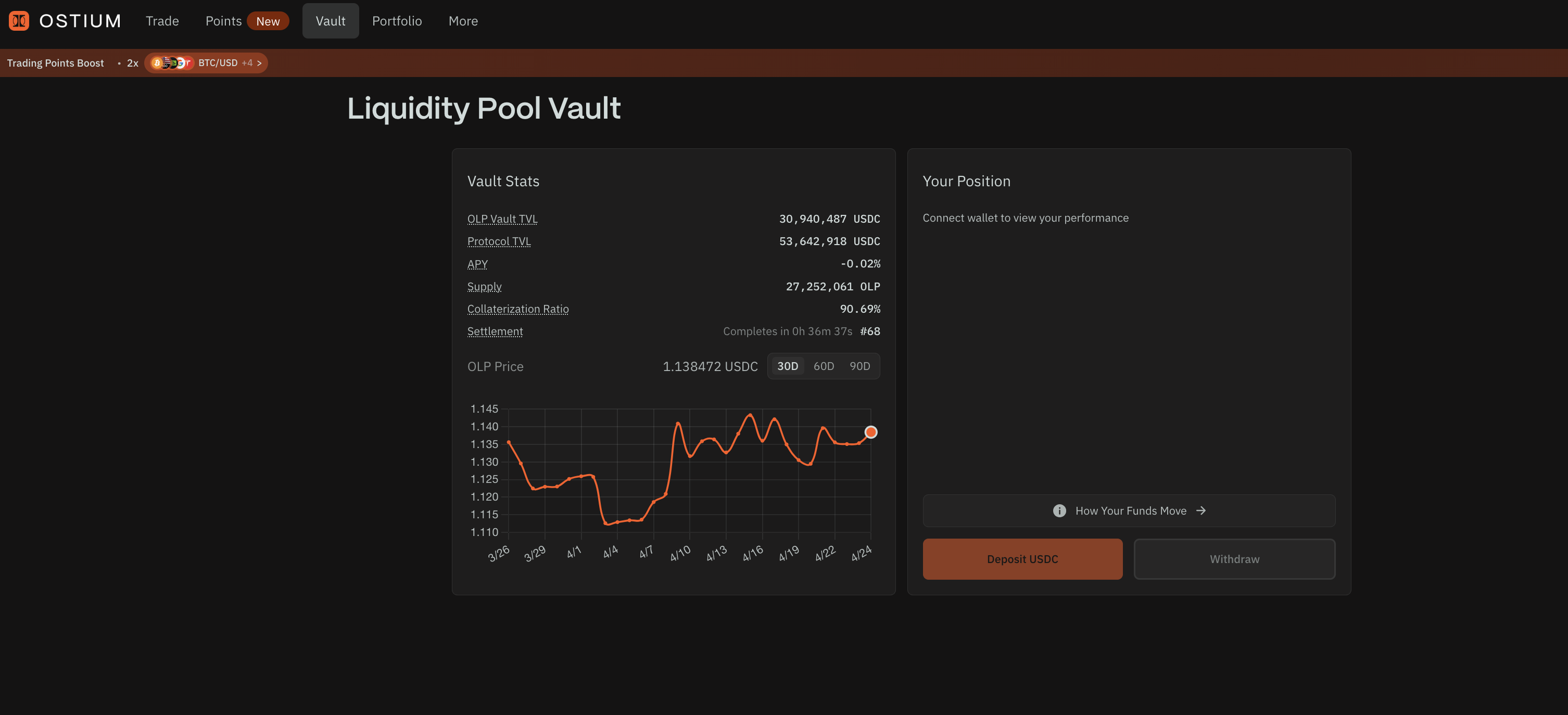The height and width of the screenshot is (715, 1568).
Task: Click the New badge next to Points
Action: tap(268, 21)
